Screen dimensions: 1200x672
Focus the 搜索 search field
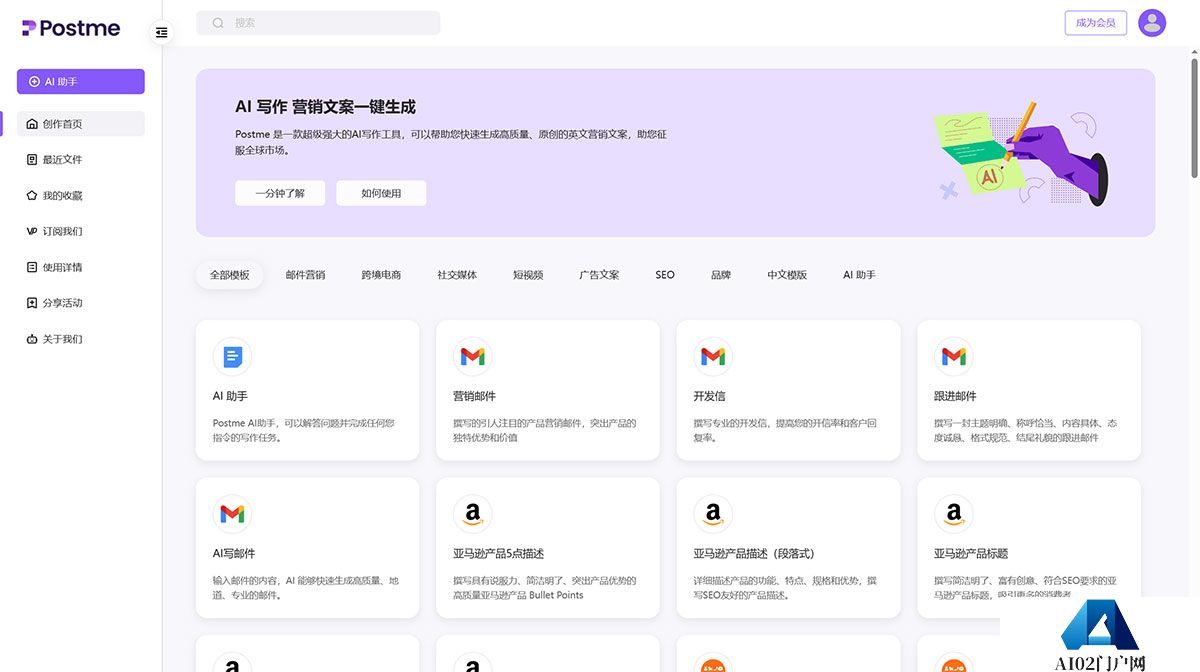click(318, 23)
